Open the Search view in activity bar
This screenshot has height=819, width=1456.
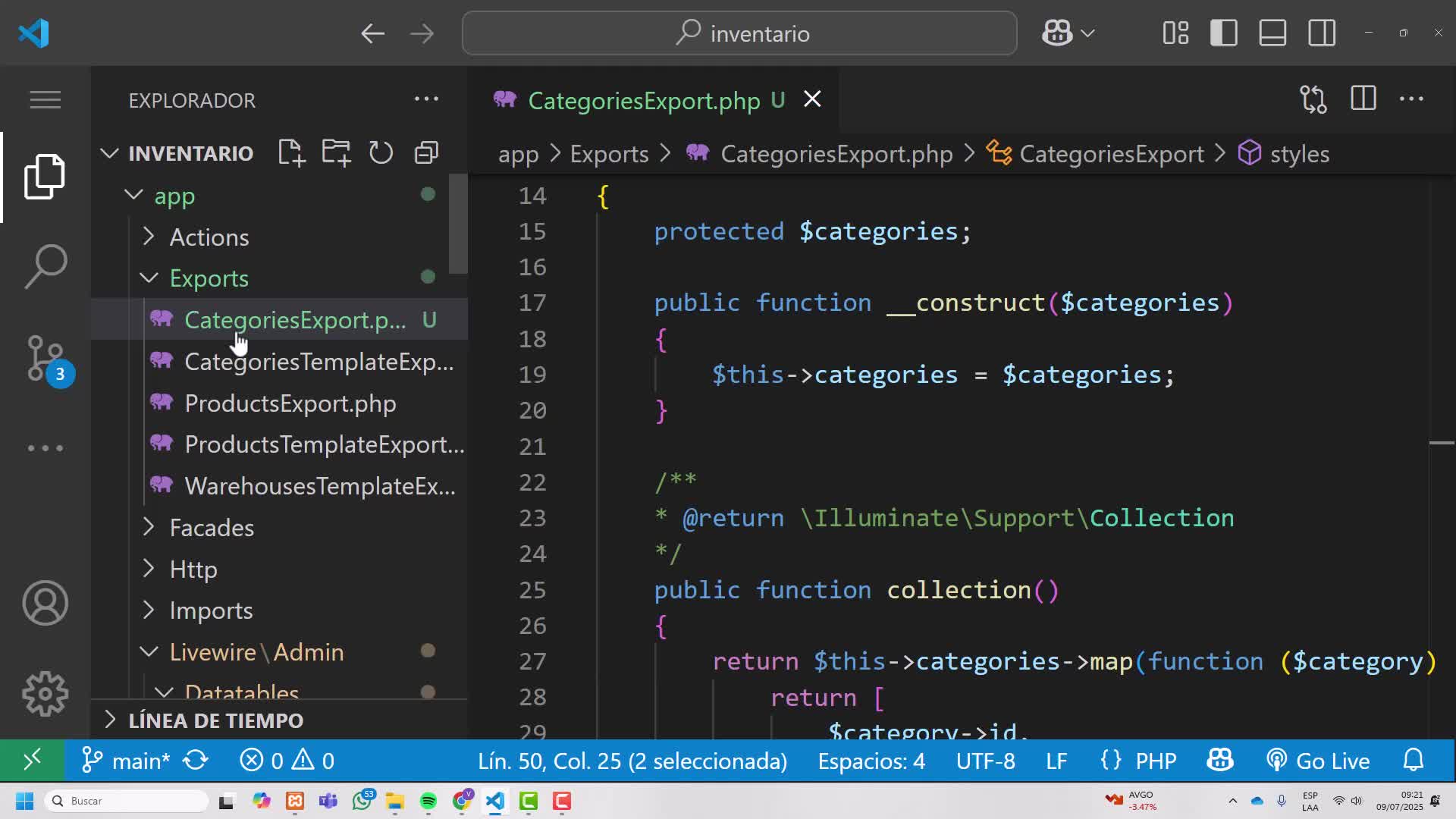tap(45, 266)
